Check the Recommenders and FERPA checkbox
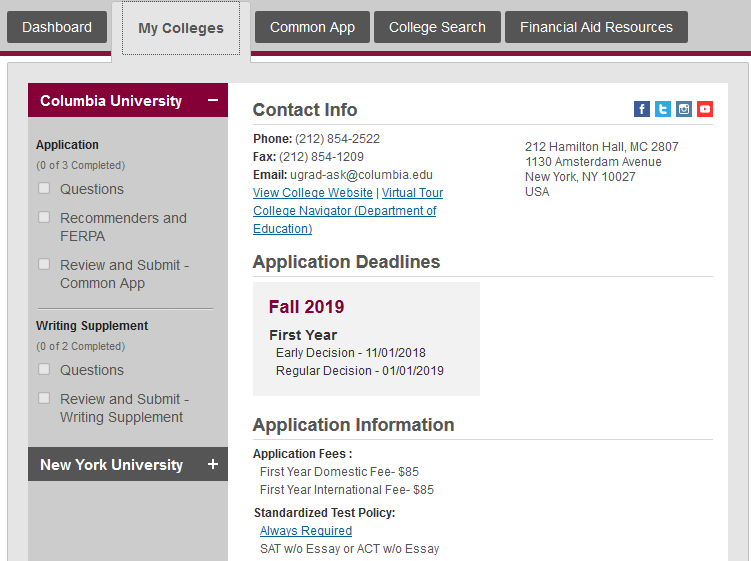751x561 pixels. coord(44,217)
